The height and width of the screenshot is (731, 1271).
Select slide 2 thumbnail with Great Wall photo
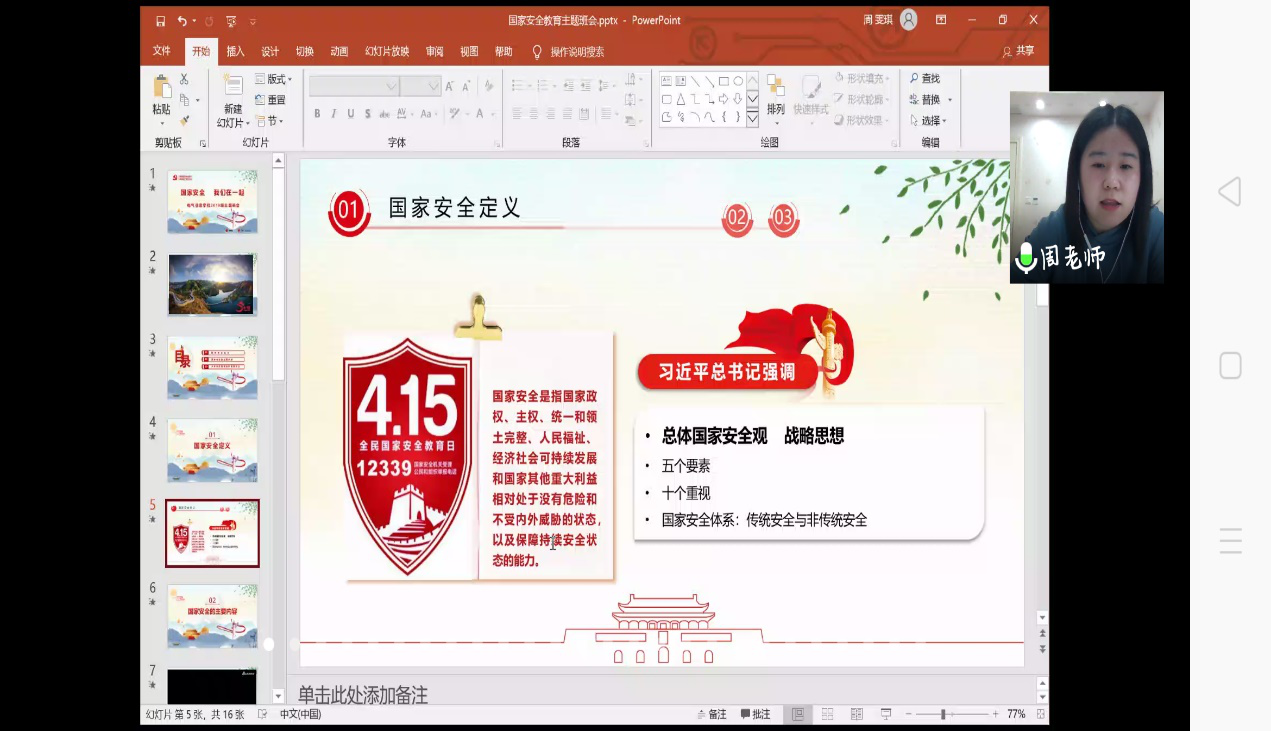click(212, 284)
